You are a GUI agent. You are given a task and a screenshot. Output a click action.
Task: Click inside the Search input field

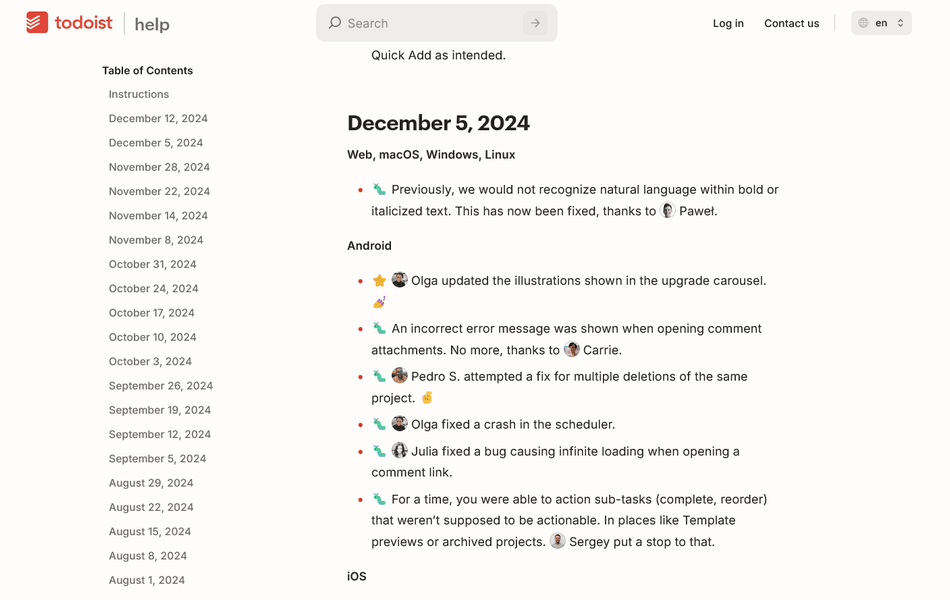click(x=420, y=22)
